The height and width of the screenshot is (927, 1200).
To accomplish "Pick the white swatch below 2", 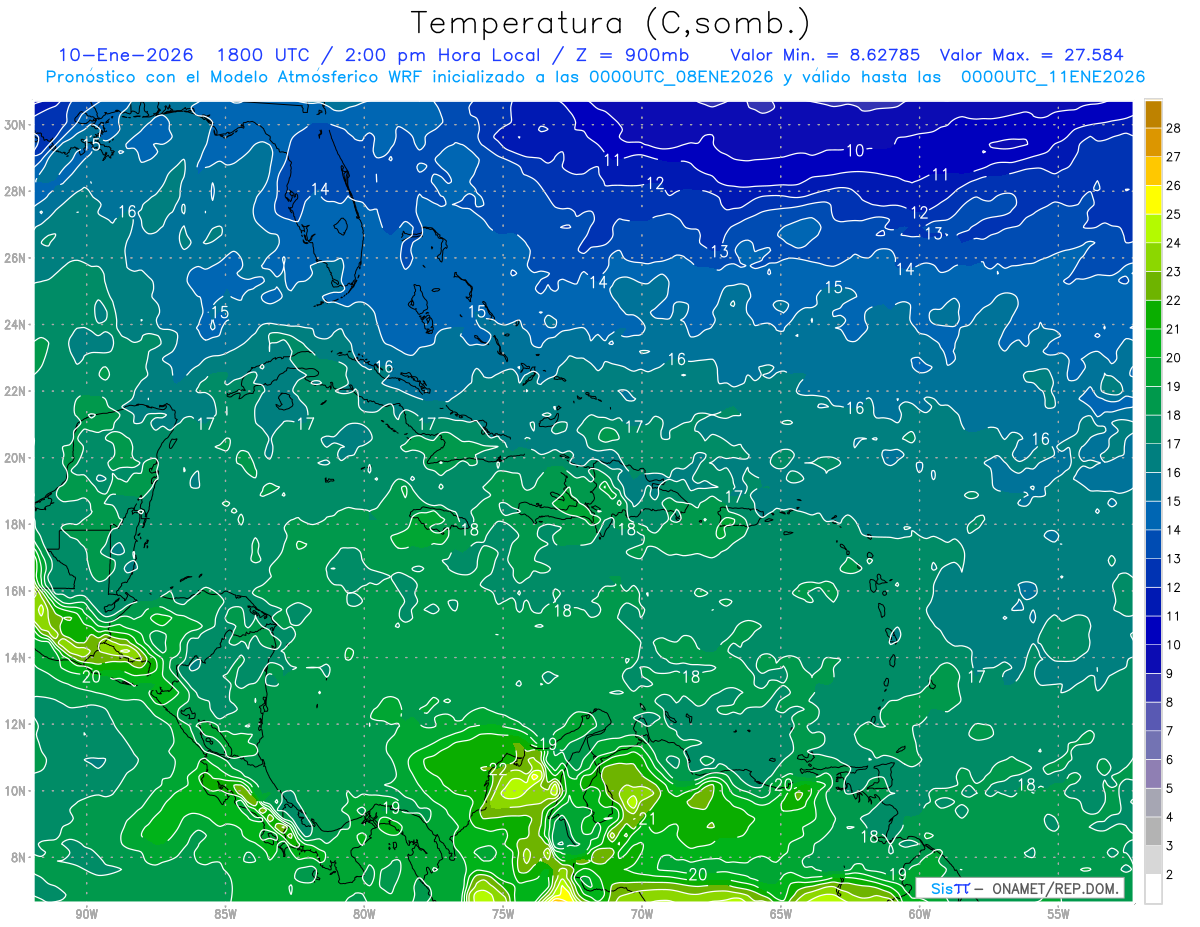I will [1153, 889].
